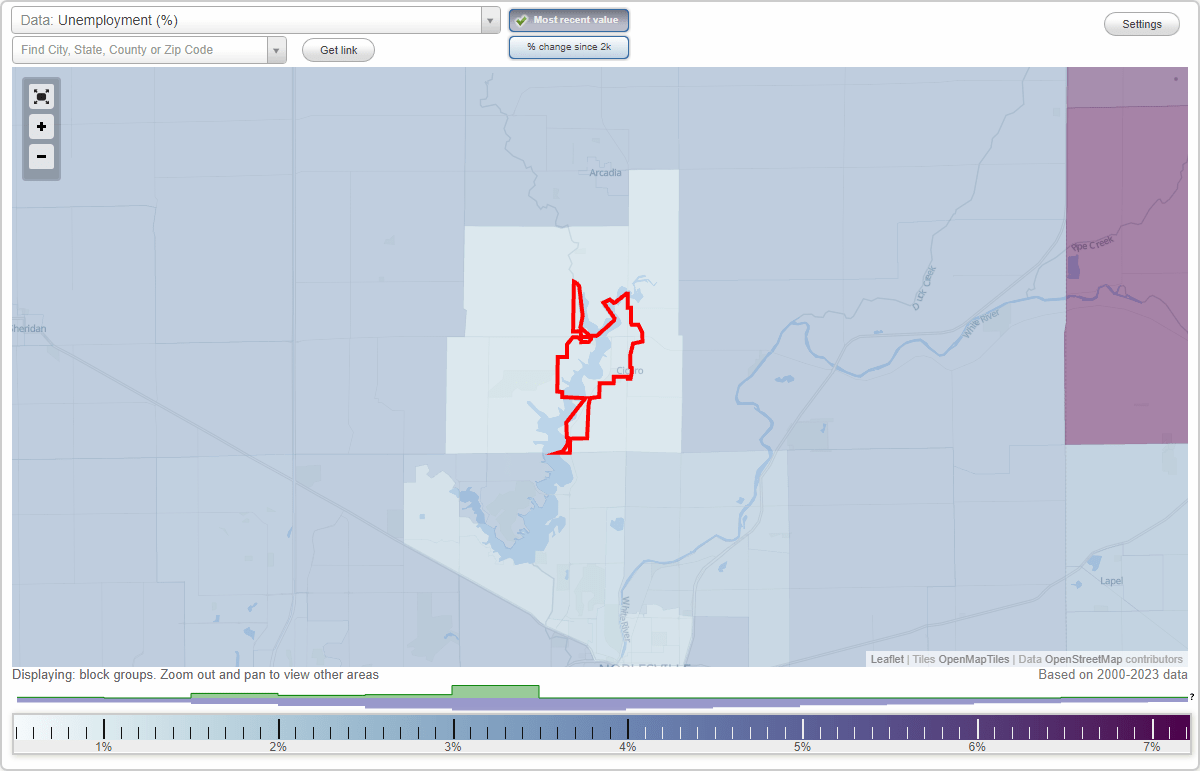Switch to % change since 2k
The image size is (1200, 771).
(569, 47)
